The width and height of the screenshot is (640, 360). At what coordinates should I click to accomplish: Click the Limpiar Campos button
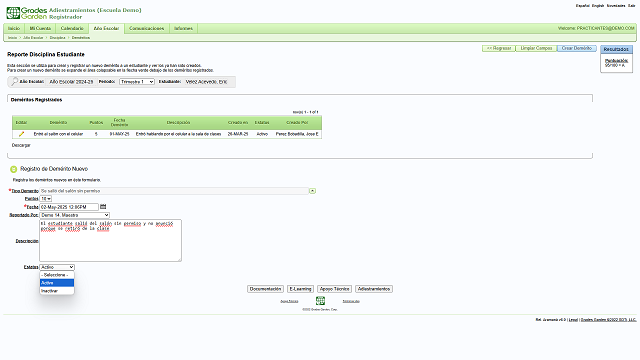pos(536,48)
